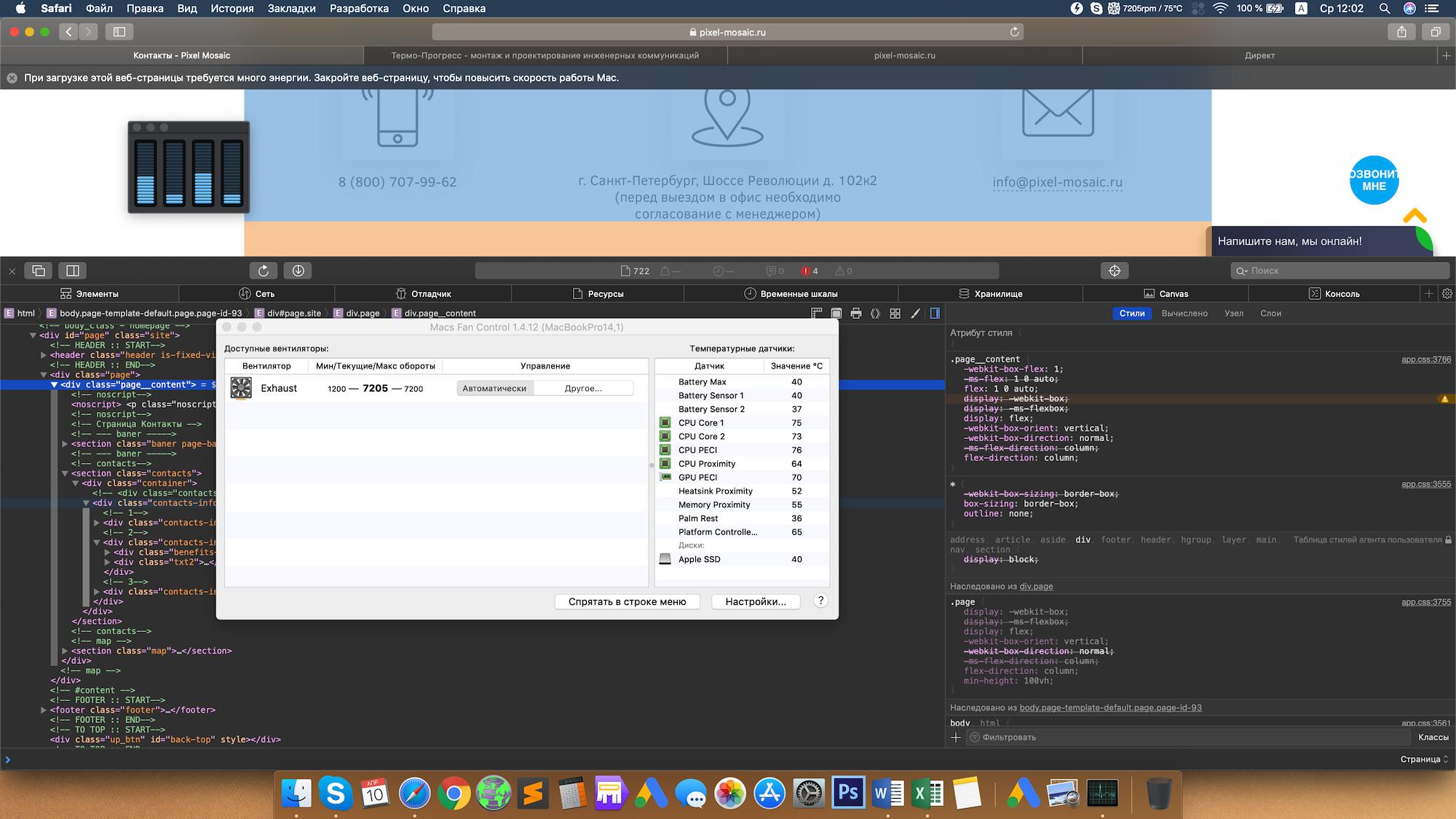Open Sublime Text from the dock
Image resolution: width=1456 pixels, height=819 pixels.
click(x=533, y=794)
